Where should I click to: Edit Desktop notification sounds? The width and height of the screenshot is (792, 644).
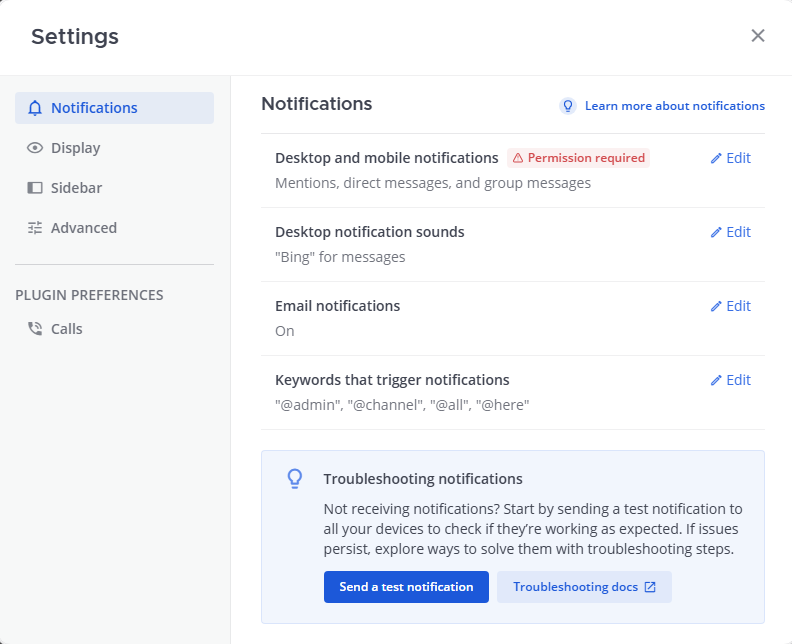pos(731,232)
